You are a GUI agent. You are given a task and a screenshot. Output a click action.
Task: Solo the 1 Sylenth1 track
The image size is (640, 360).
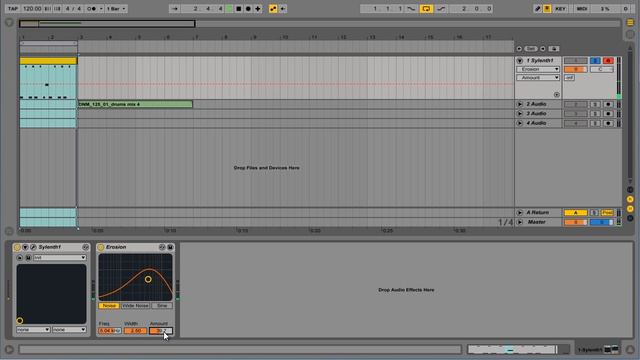click(x=595, y=61)
